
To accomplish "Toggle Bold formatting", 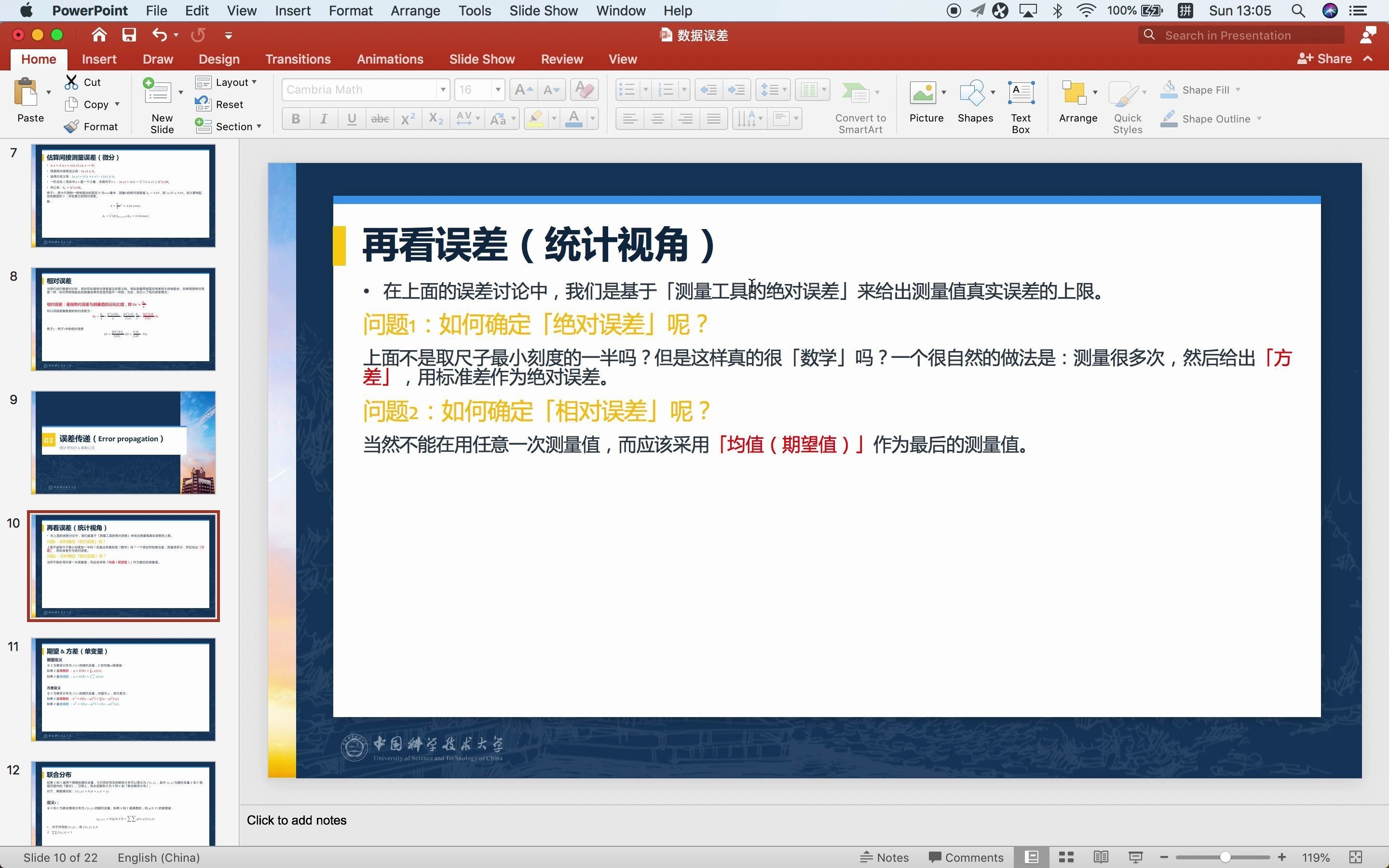I will point(296,119).
